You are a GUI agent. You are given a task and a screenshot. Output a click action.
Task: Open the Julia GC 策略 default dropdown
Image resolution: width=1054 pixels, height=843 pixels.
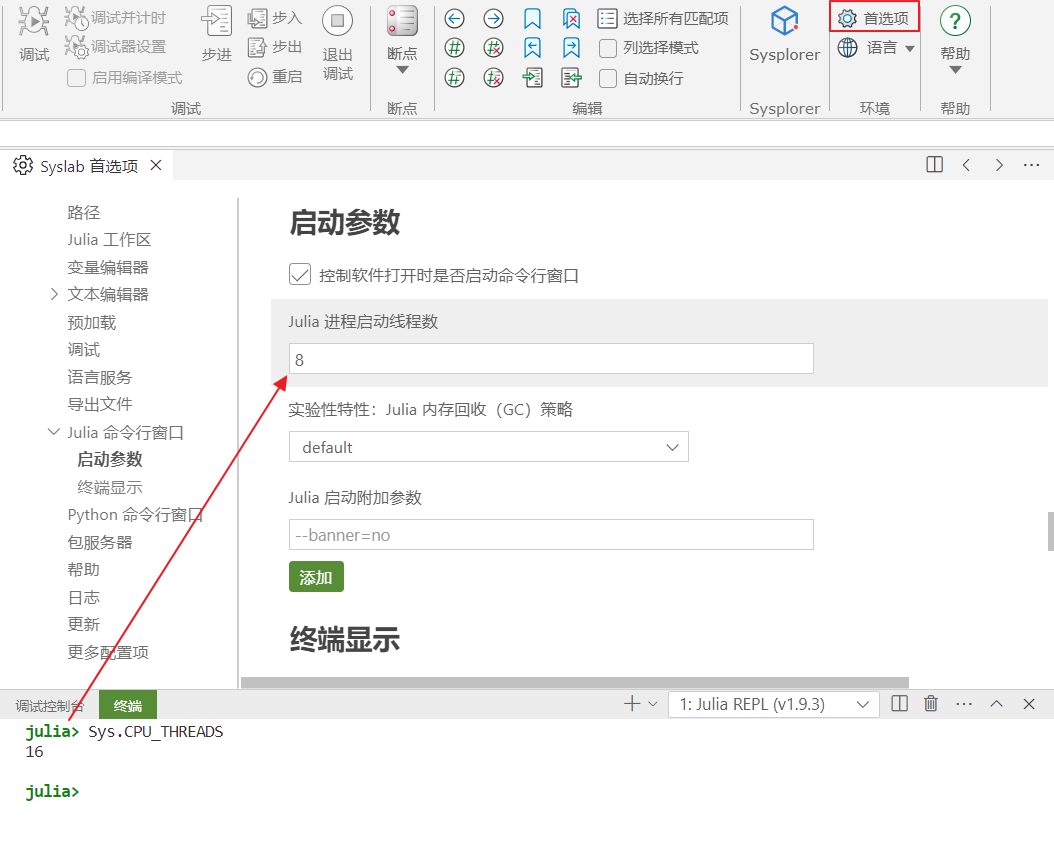click(x=488, y=447)
